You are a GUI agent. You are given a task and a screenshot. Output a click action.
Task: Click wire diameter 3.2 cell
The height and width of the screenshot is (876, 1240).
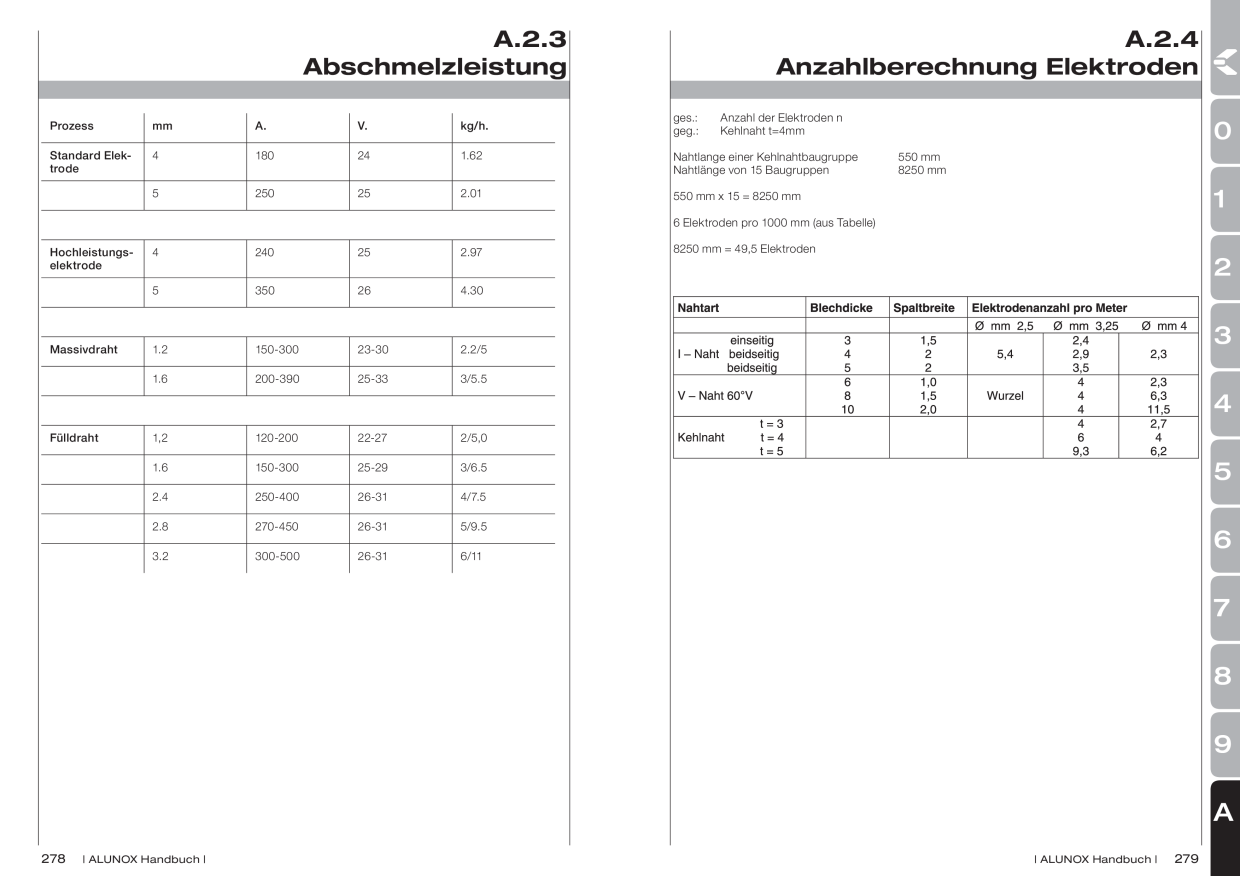click(x=159, y=556)
